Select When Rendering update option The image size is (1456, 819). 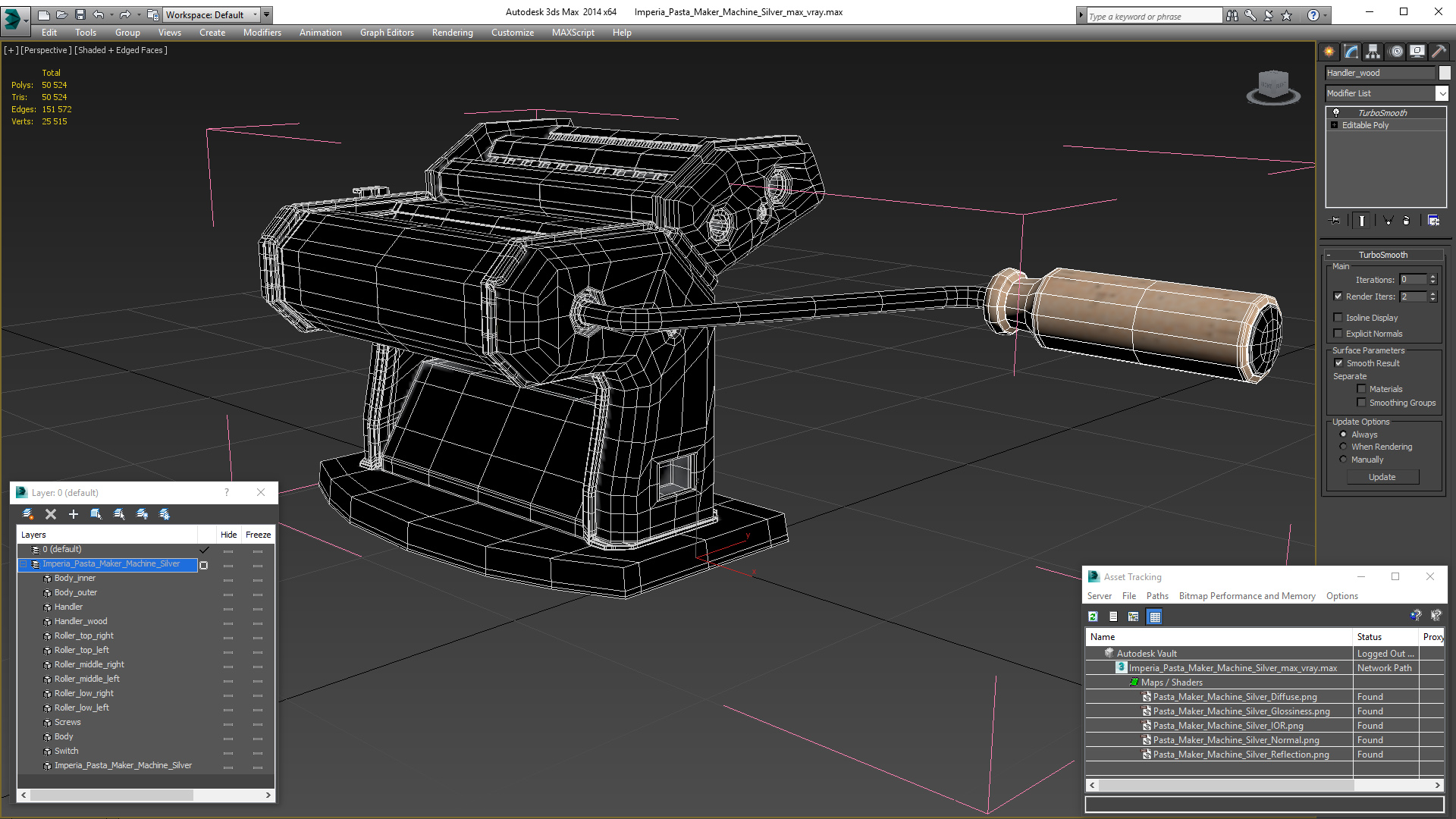tap(1343, 447)
